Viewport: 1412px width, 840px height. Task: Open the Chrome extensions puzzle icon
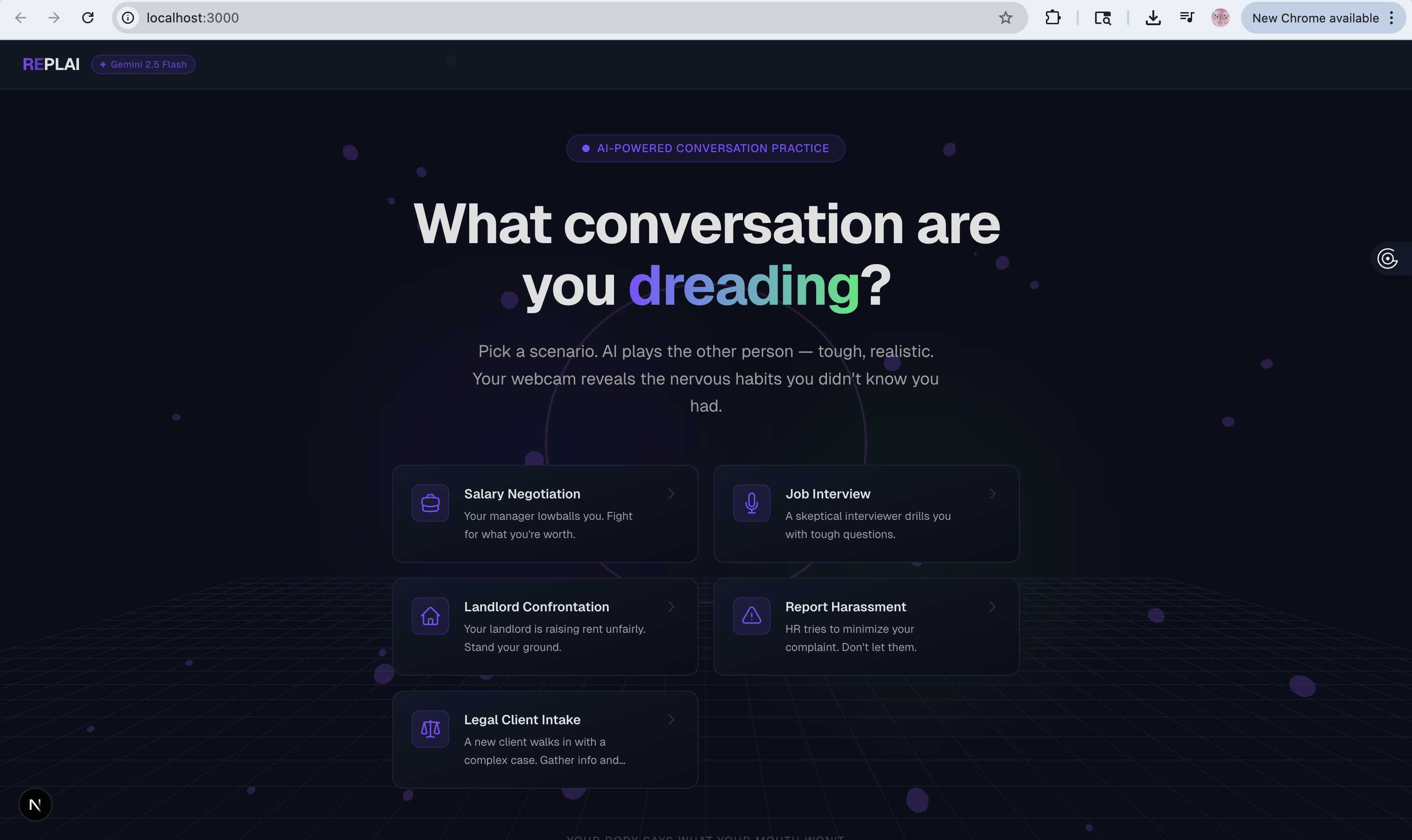[1052, 18]
